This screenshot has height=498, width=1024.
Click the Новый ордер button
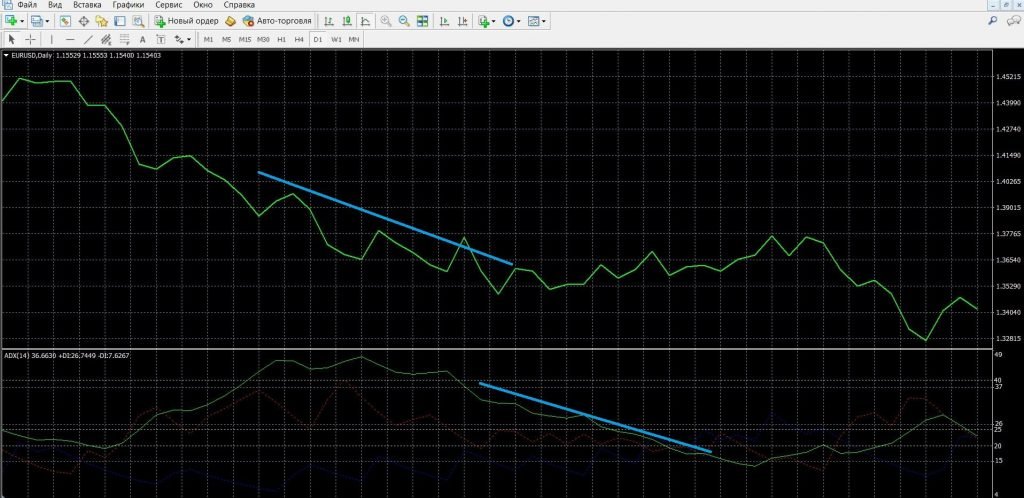tap(187, 20)
